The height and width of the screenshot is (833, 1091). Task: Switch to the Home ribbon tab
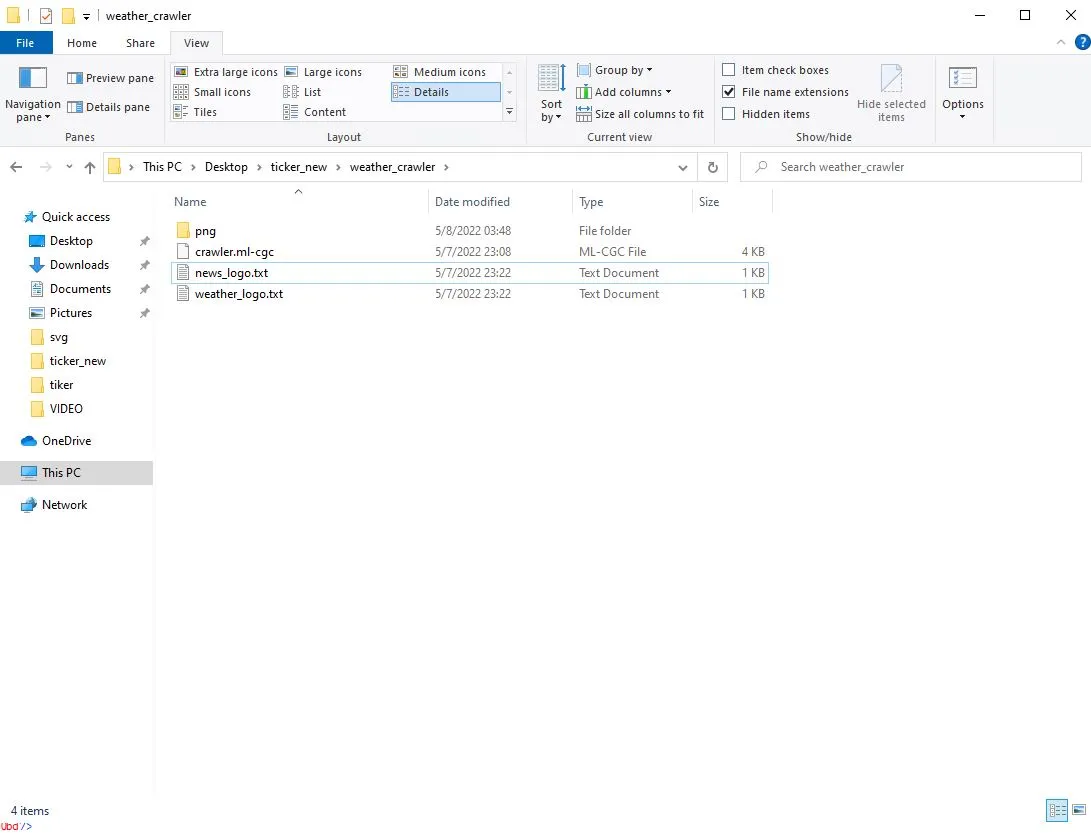(82, 43)
